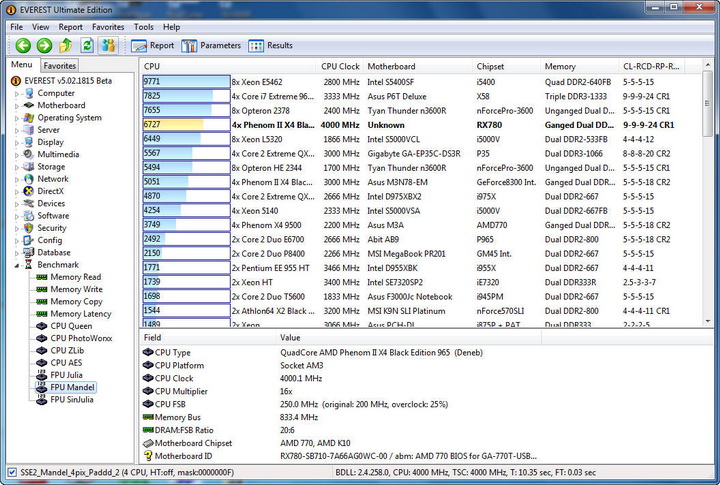This screenshot has width=720, height=485.
Task: Open the File menu
Action: pos(17,27)
